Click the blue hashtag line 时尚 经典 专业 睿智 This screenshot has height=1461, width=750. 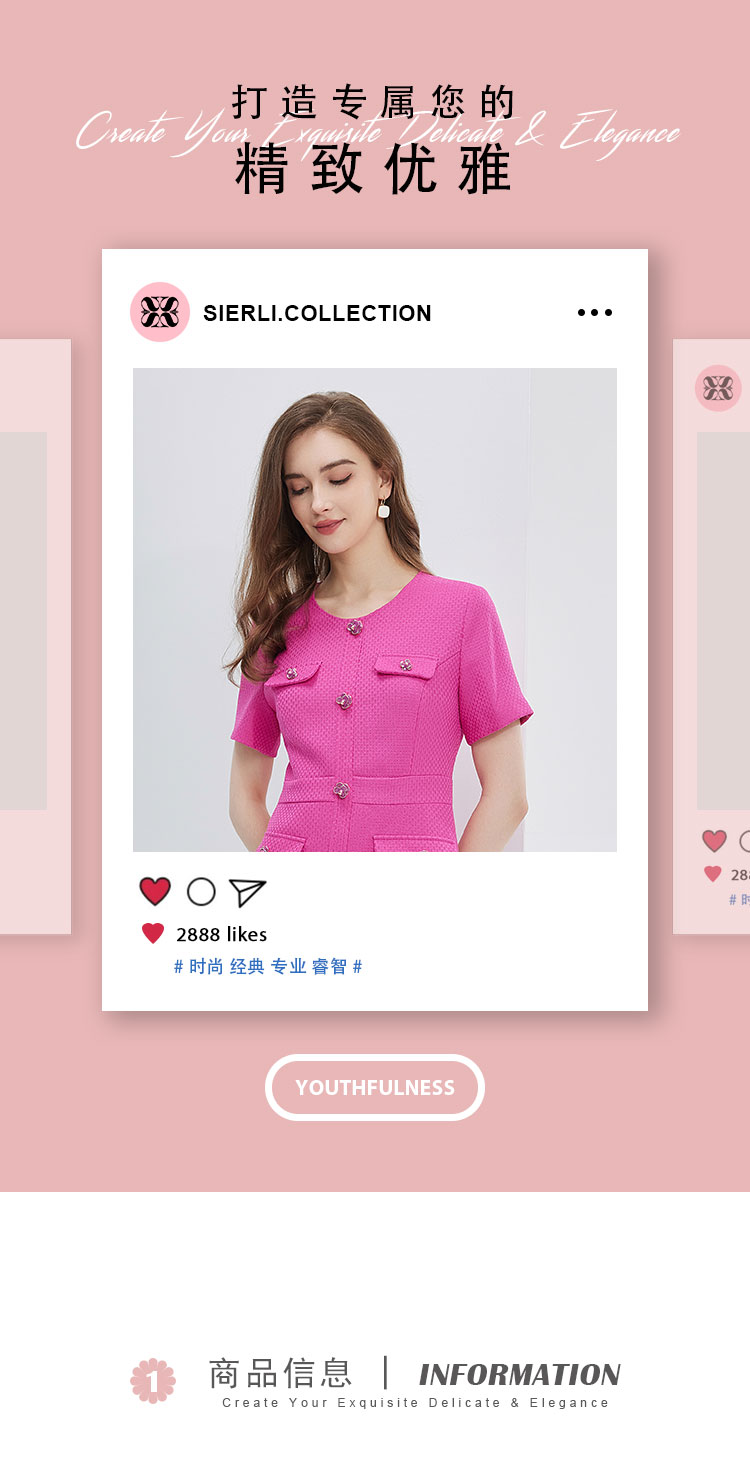268,967
